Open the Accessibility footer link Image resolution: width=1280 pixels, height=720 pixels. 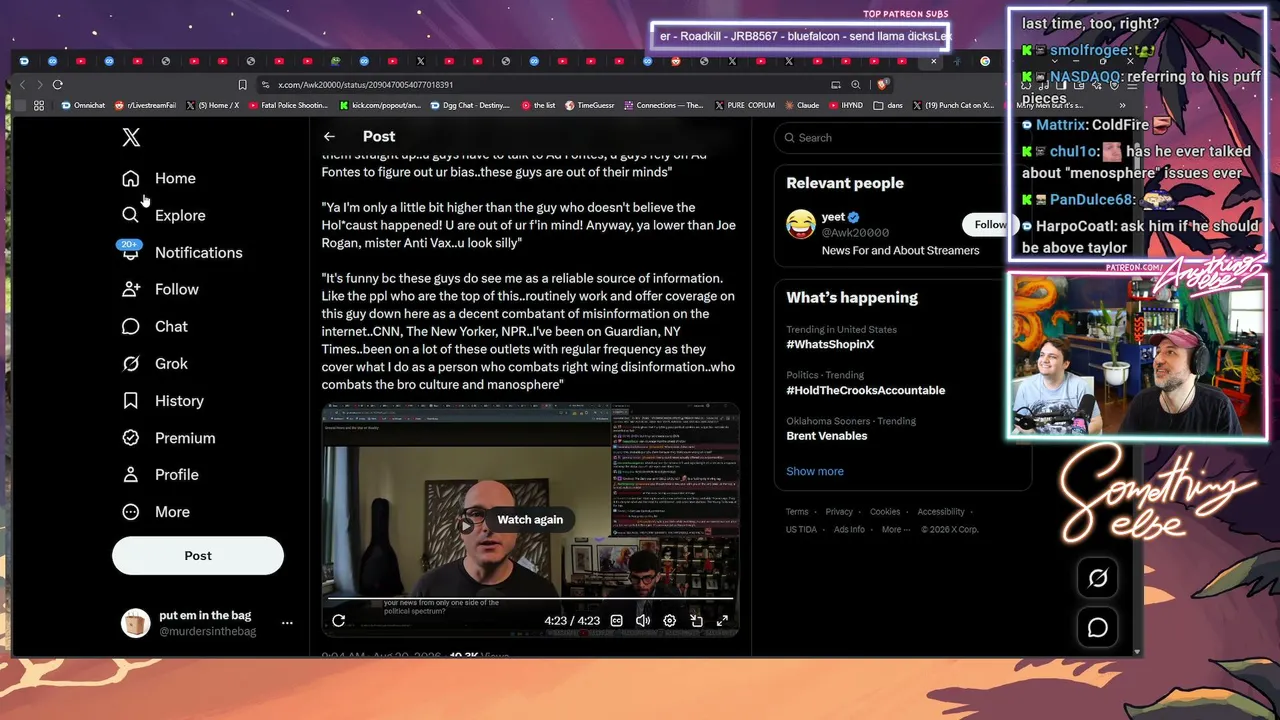(941, 512)
